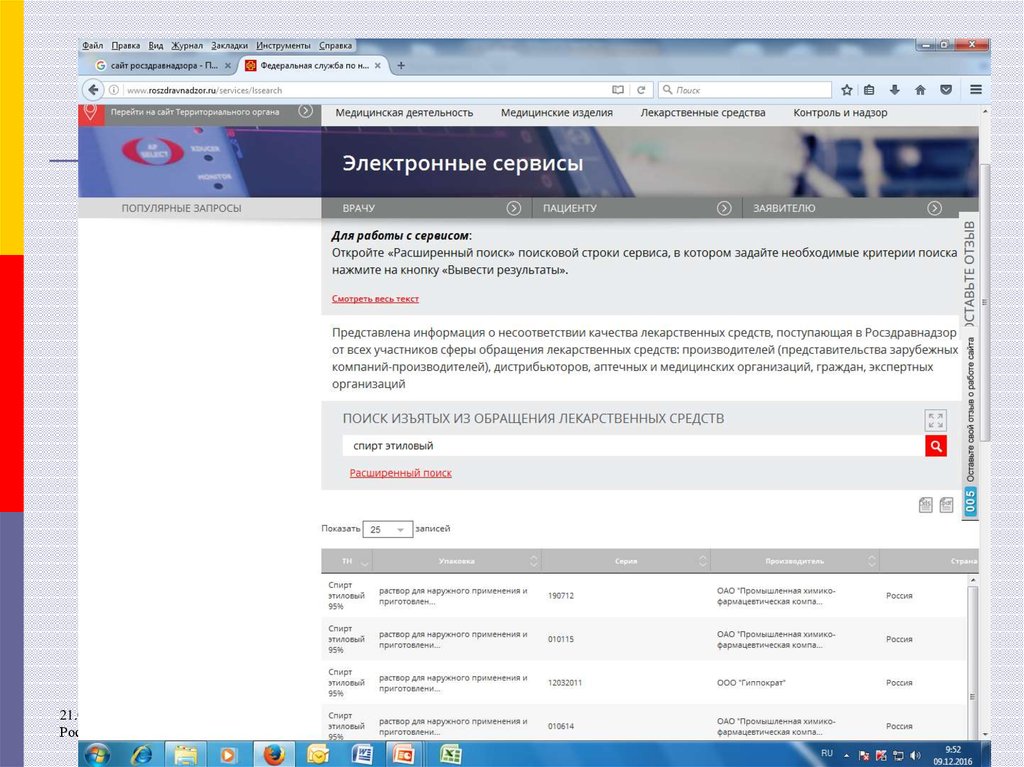Click the search field containing спирт этиловый

click(630, 446)
